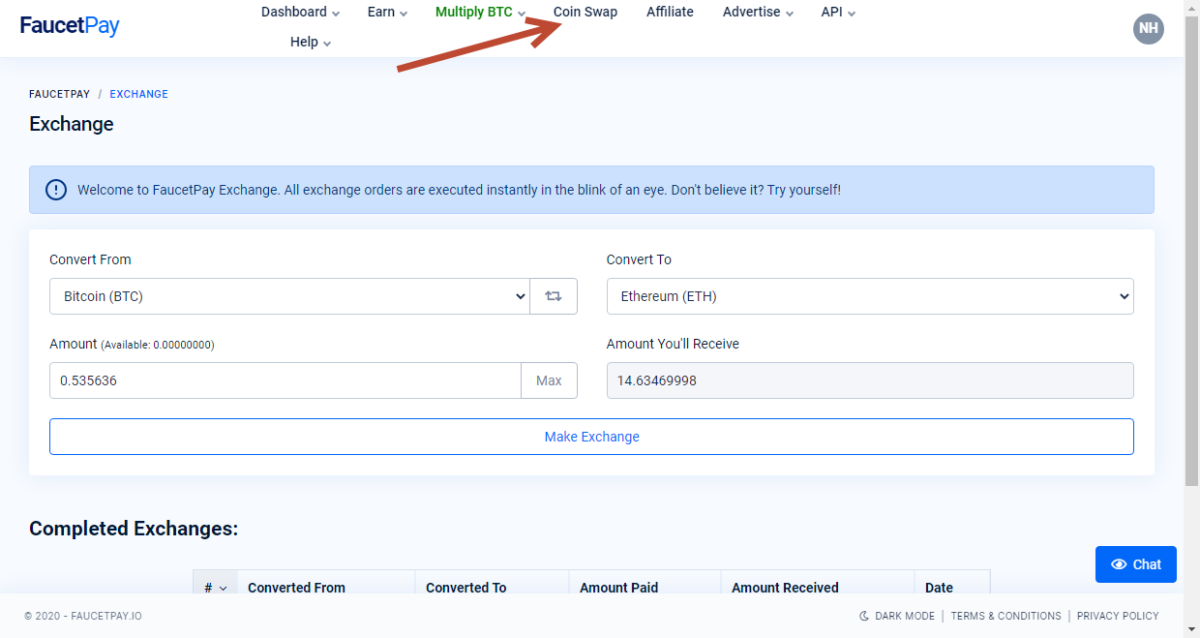Viewport: 1200px width, 638px height.
Task: Open the Terms & Conditions link
Action: 1006,616
